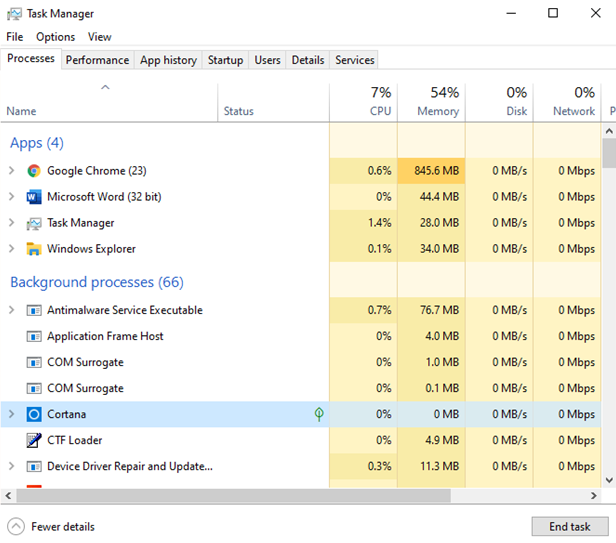Screen dimensions: 616x543
Task: Switch to the Startup tab
Action: click(225, 60)
